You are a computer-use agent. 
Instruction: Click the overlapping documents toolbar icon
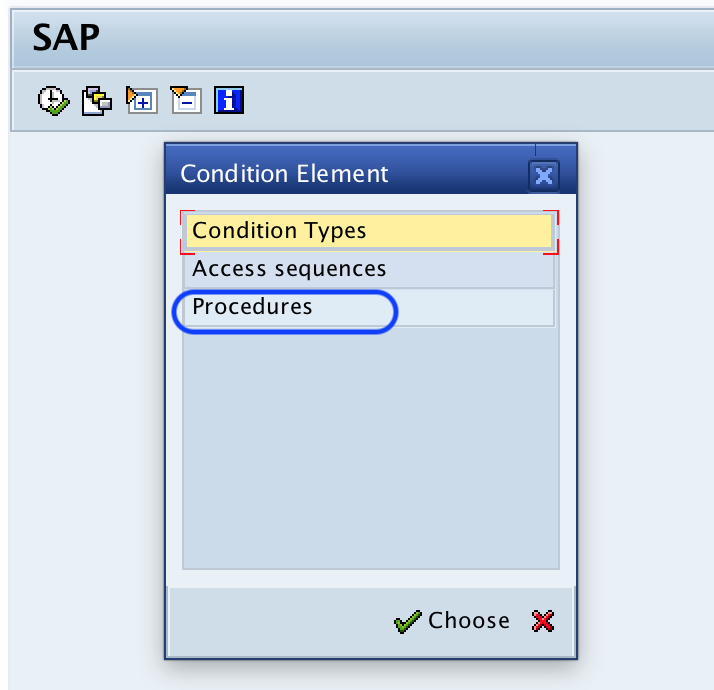click(x=97, y=100)
